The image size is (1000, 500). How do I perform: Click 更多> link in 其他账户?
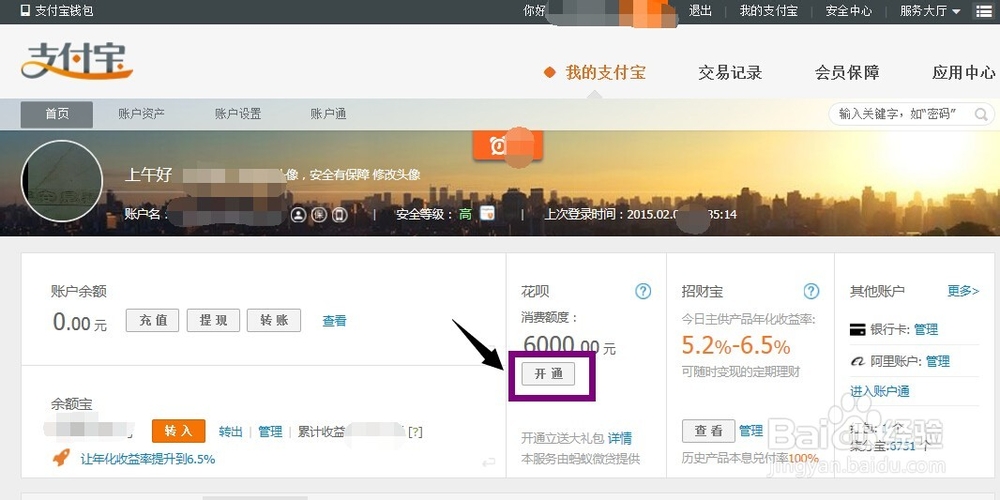pyautogui.click(x=963, y=291)
